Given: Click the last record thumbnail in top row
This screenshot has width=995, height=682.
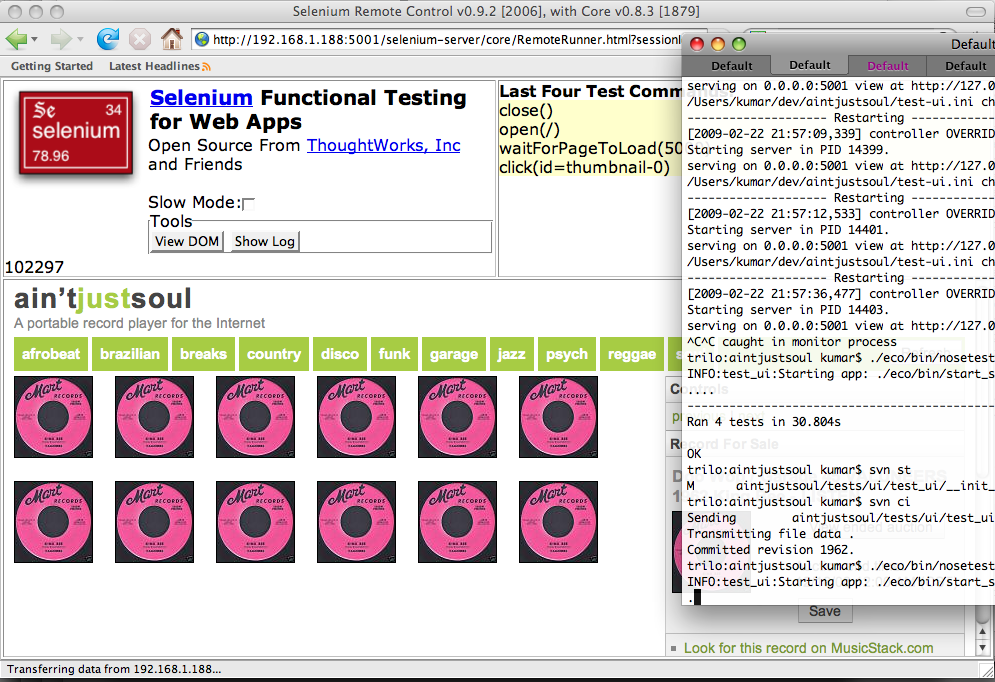Looking at the screenshot, I should pyautogui.click(x=558, y=417).
